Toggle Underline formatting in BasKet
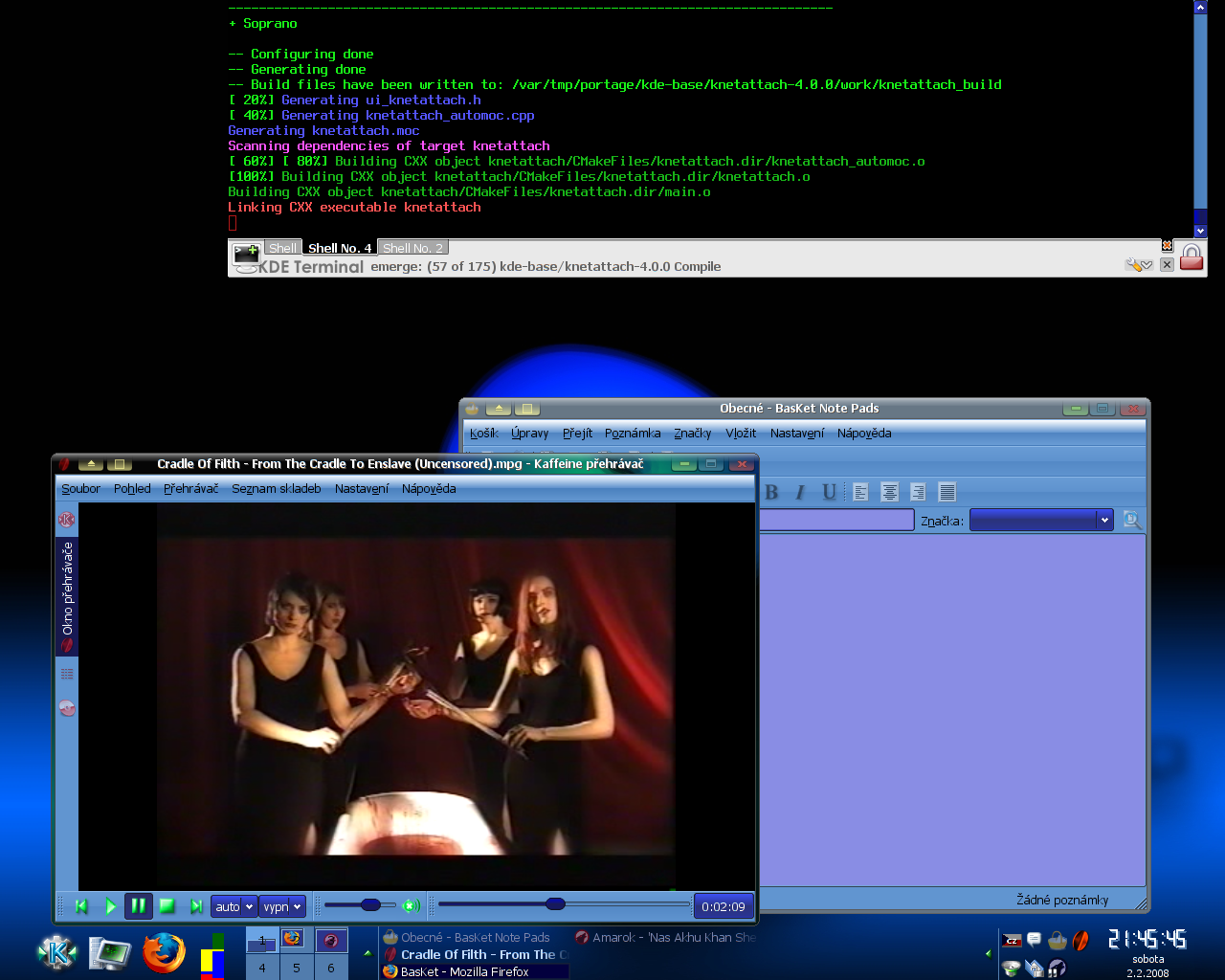The image size is (1225, 980). 830,492
